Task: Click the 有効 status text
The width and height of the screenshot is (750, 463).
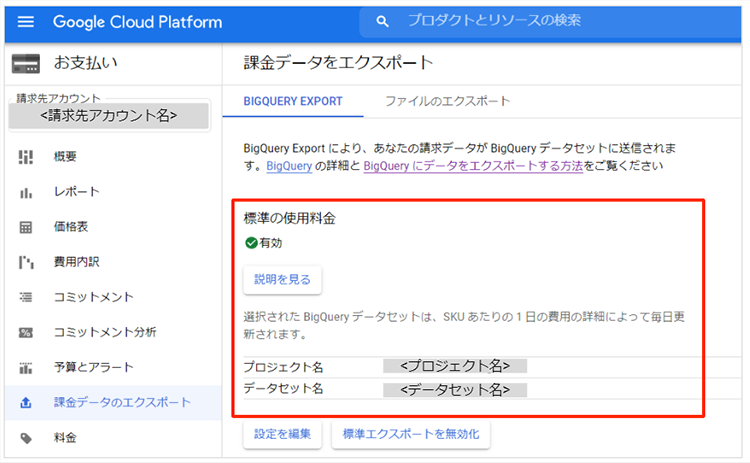Action: [x=271, y=243]
